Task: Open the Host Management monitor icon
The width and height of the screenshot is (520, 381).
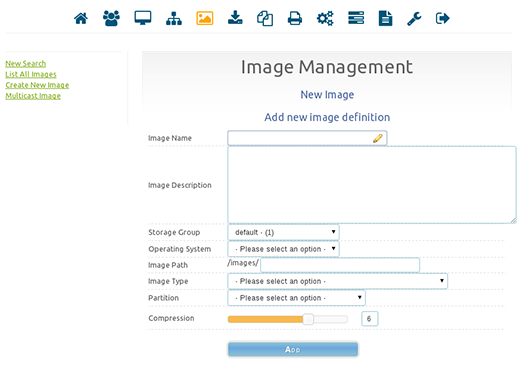Action: point(143,18)
